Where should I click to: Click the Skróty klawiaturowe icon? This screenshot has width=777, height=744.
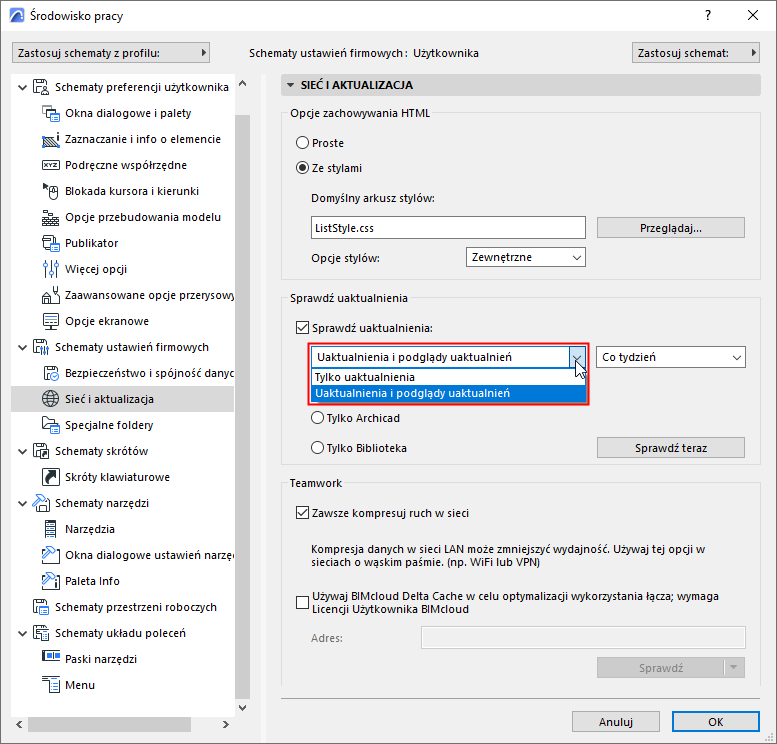[x=51, y=477]
